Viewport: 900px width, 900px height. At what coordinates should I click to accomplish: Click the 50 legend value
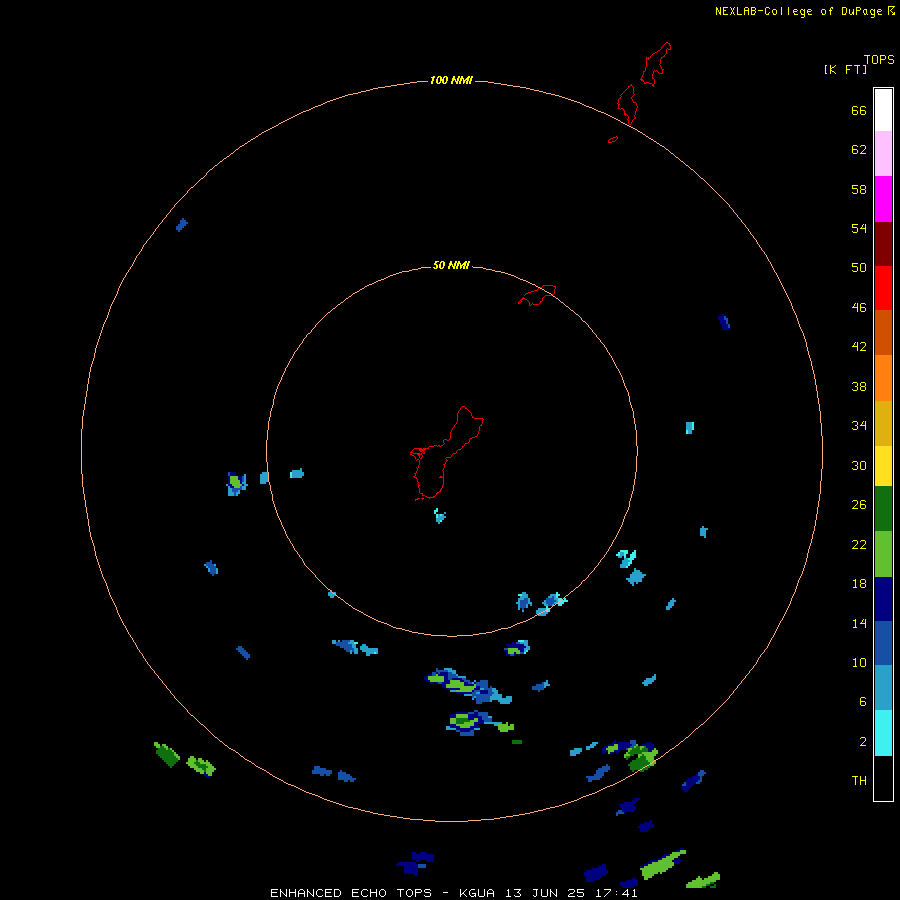(x=859, y=268)
